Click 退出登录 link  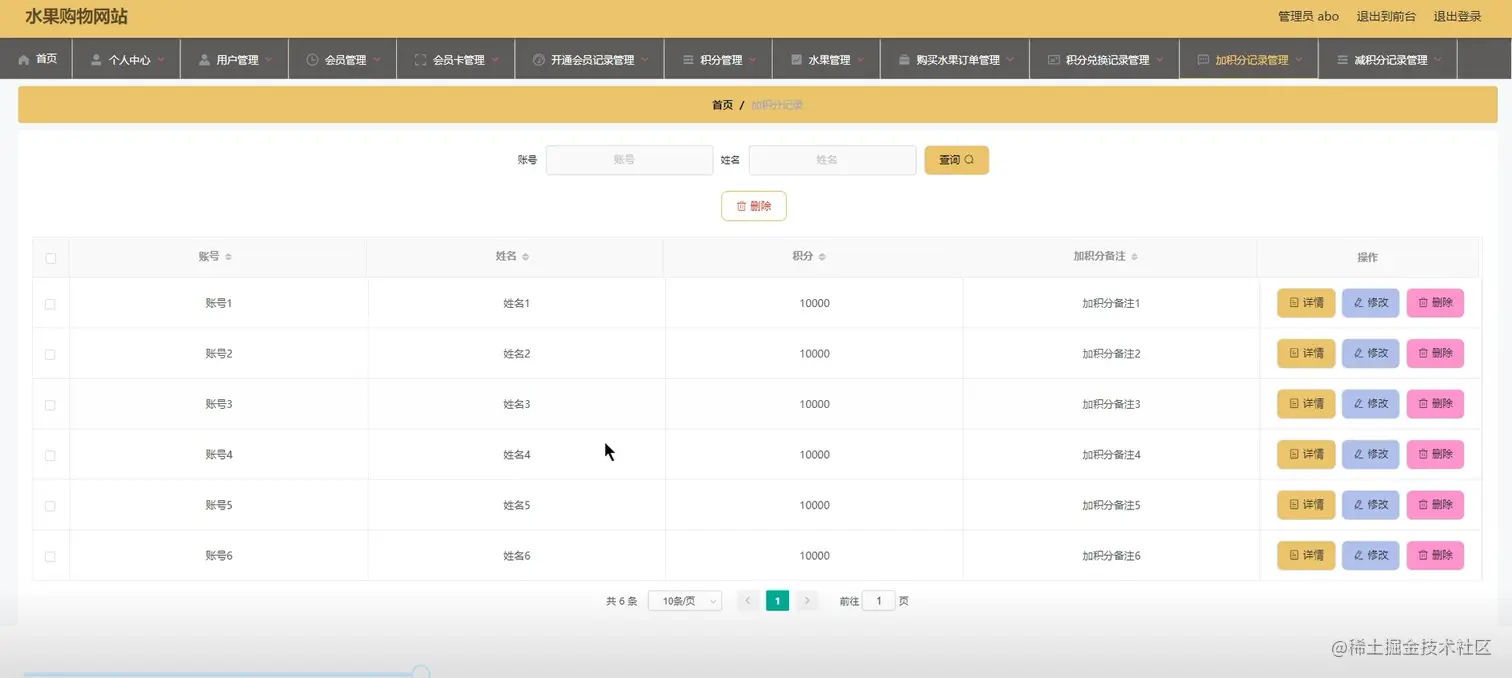(x=1458, y=17)
